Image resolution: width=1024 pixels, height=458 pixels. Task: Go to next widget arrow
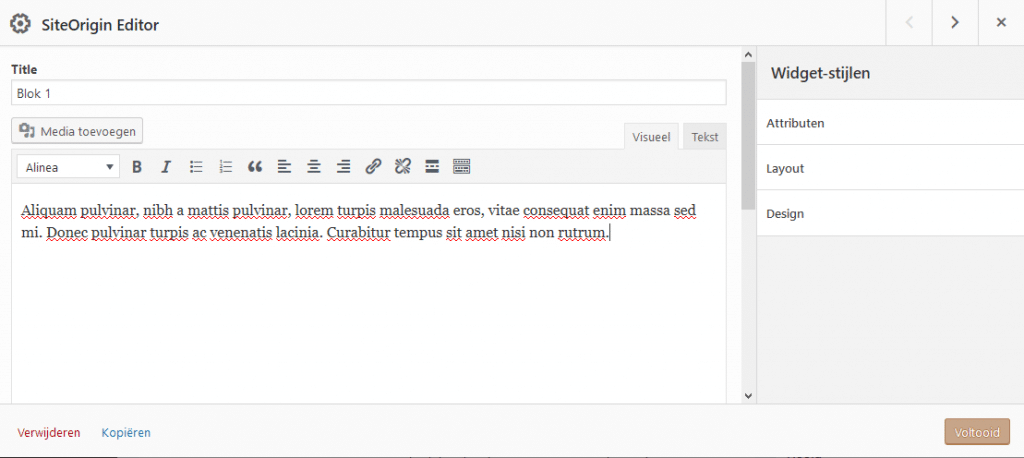(955, 22)
